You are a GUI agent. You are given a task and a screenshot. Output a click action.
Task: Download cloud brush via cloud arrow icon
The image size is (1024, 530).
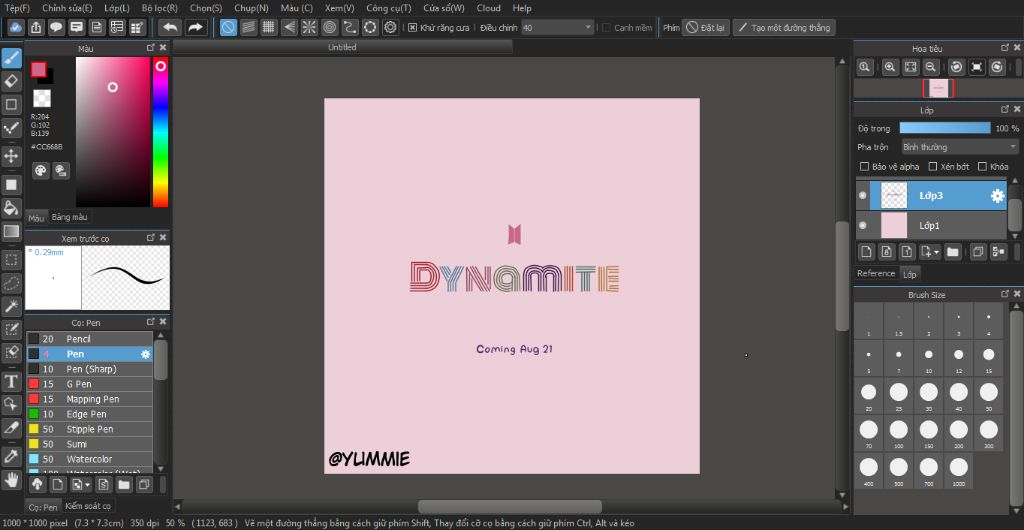click(37, 484)
